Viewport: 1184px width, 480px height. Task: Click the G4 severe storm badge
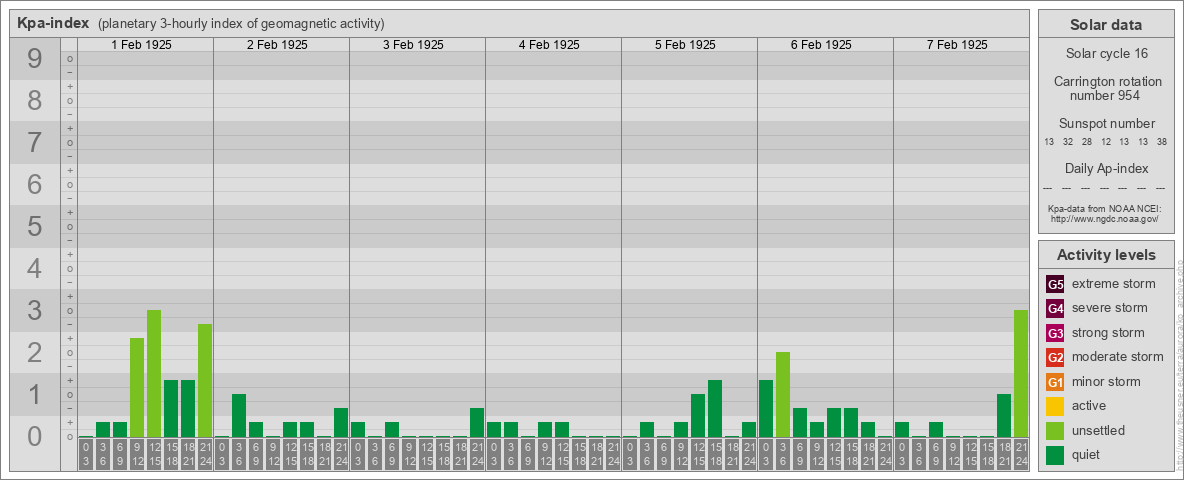coord(1055,309)
